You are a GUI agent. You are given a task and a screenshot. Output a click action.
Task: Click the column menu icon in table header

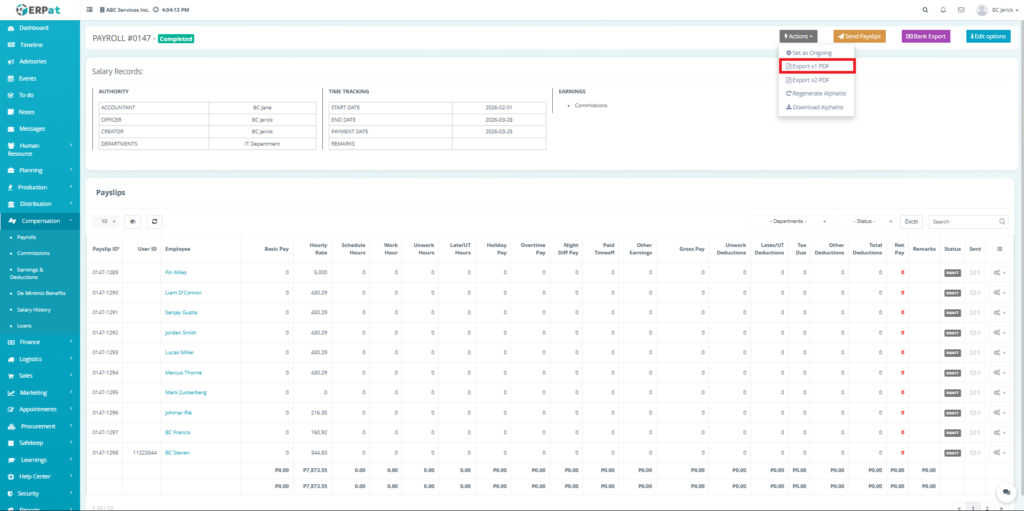coord(1000,248)
